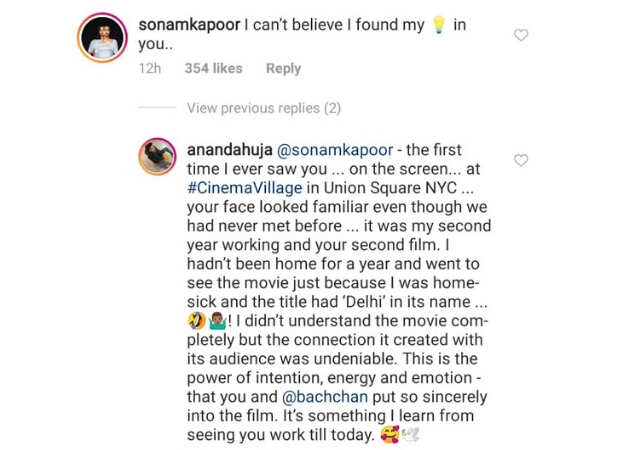The image size is (640, 450).
Task: Open anandahuja's profile picture
Action: click(157, 157)
